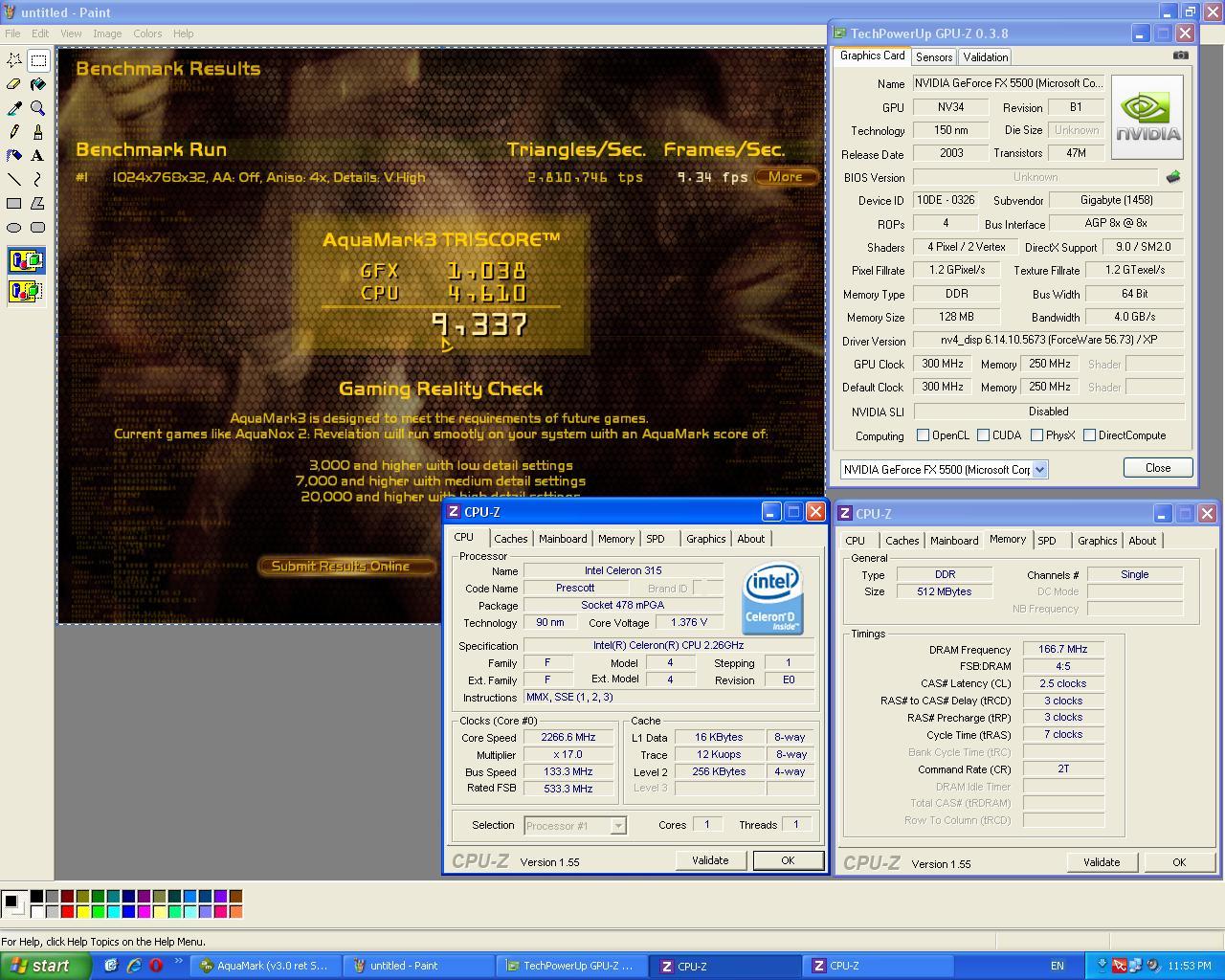Image resolution: width=1225 pixels, height=980 pixels.
Task: Switch to TechPowerUp GPU-Z taskbar button
Action: (569, 966)
